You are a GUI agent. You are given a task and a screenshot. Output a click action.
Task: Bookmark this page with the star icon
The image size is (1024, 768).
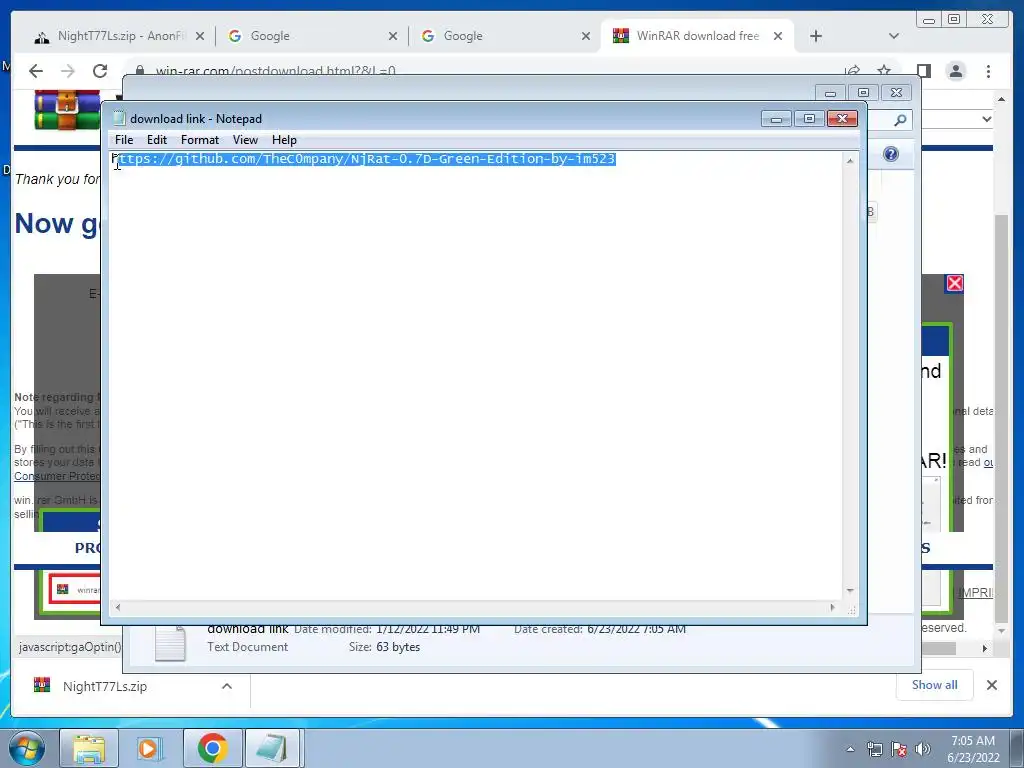(x=884, y=71)
